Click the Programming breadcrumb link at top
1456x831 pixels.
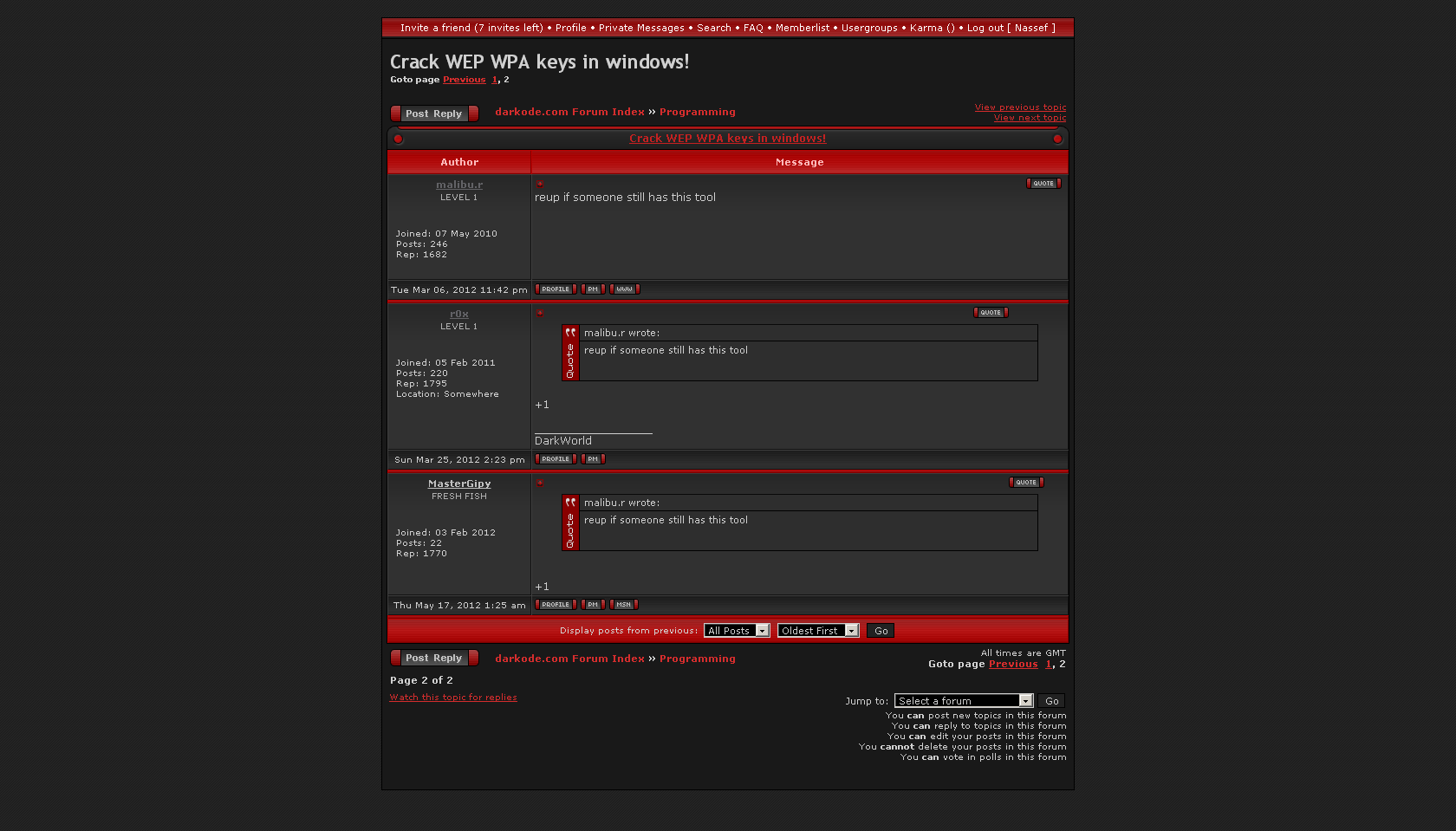click(x=697, y=112)
